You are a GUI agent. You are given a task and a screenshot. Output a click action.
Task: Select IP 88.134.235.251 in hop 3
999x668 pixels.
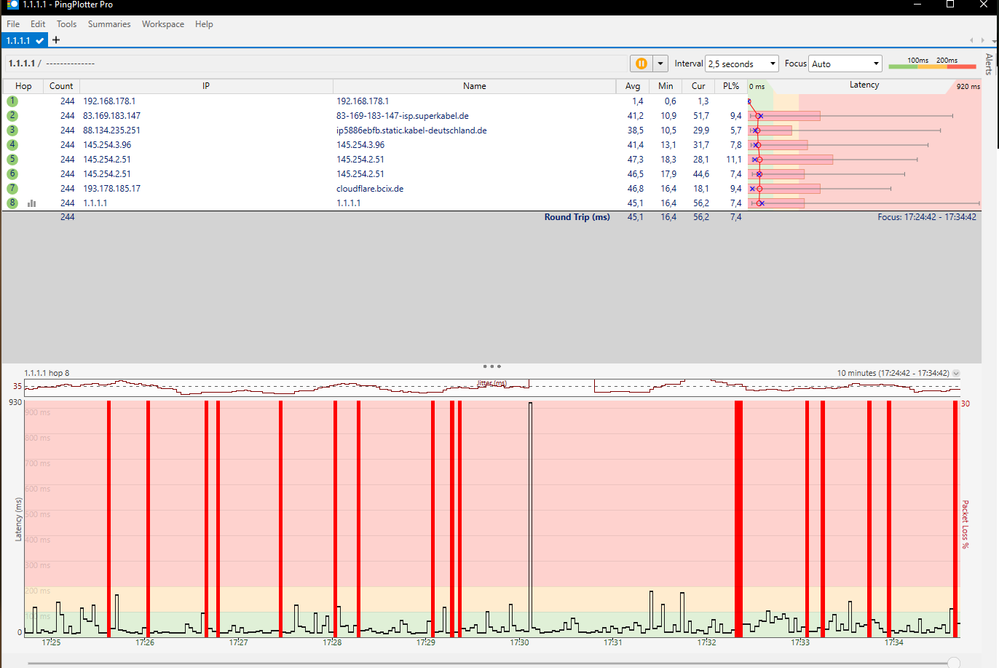click(111, 130)
